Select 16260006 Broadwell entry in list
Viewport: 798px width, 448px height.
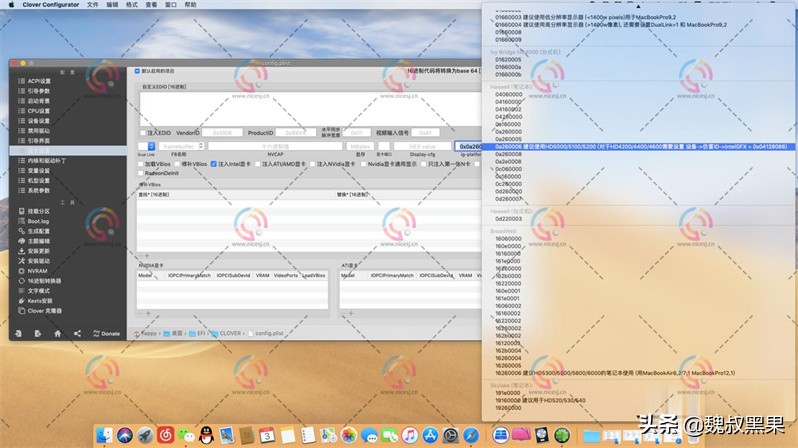[x=614, y=373]
